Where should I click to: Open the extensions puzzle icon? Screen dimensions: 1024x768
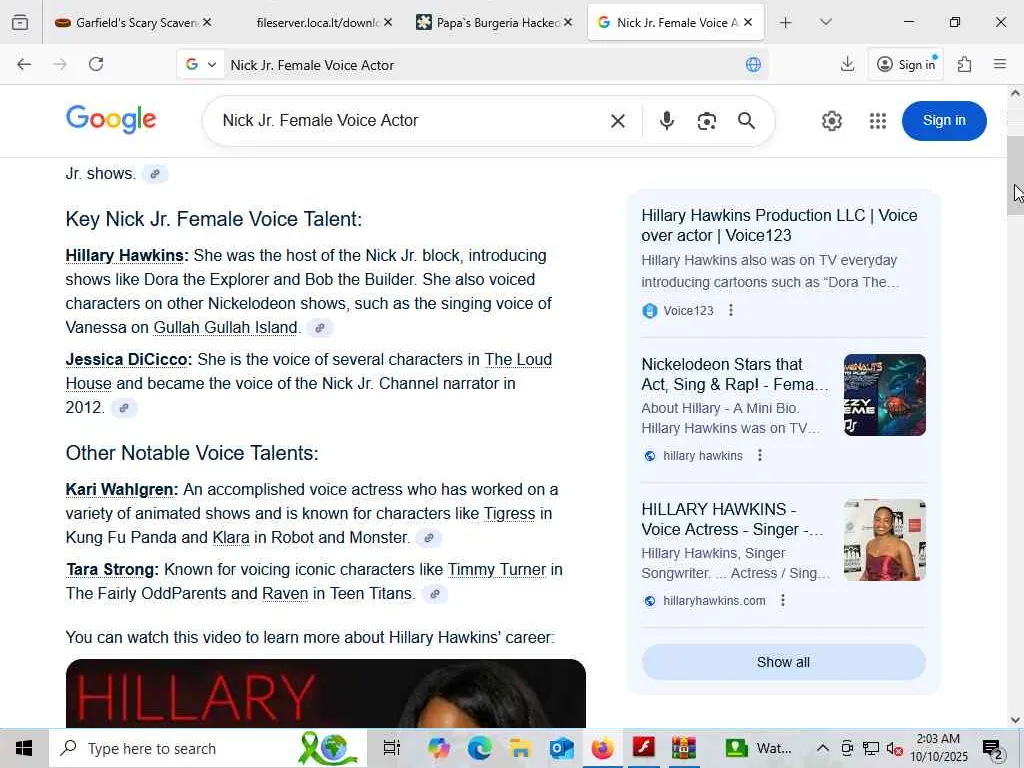point(964,64)
